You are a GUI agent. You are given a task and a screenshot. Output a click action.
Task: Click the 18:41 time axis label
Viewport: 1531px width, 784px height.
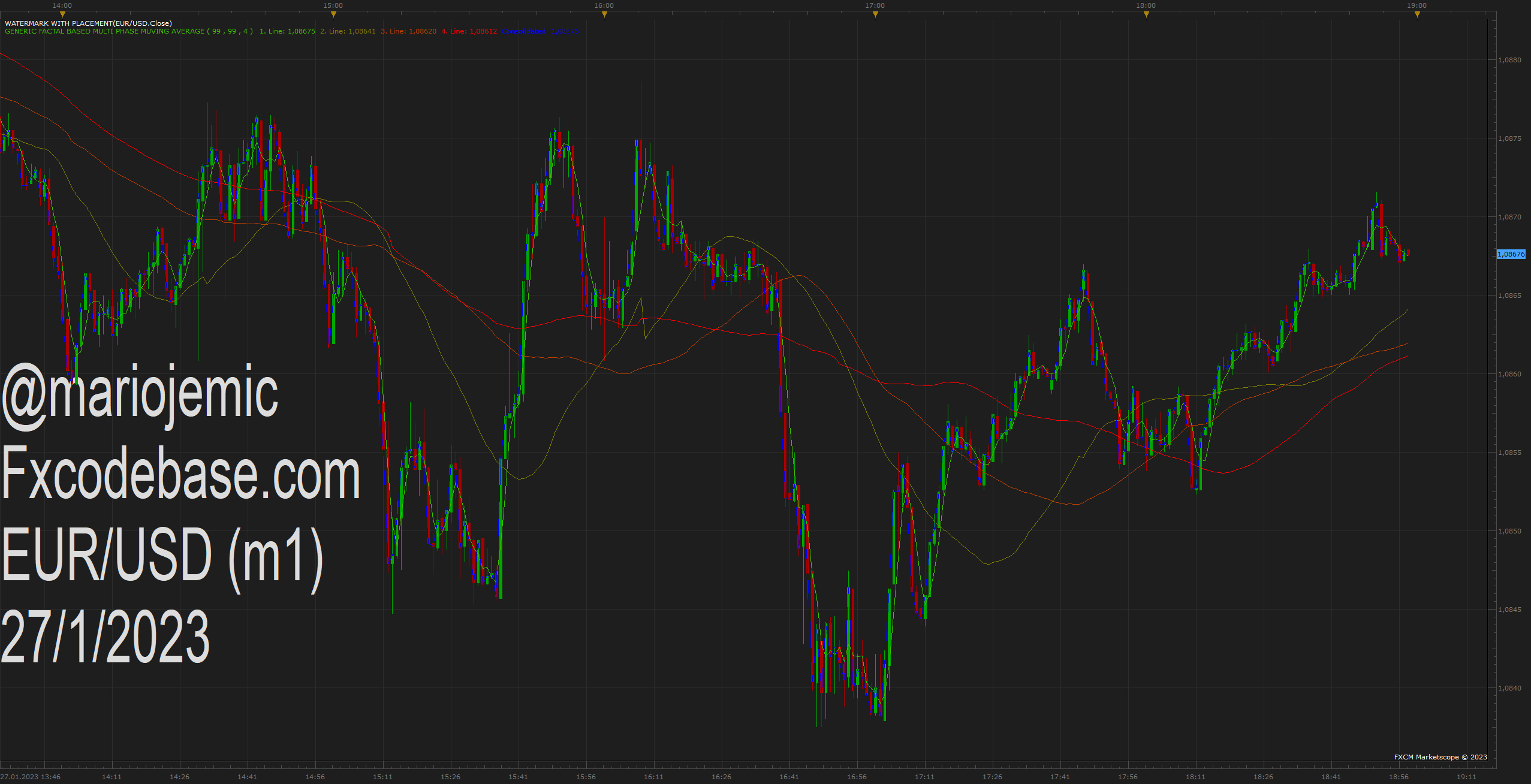click(x=1331, y=777)
